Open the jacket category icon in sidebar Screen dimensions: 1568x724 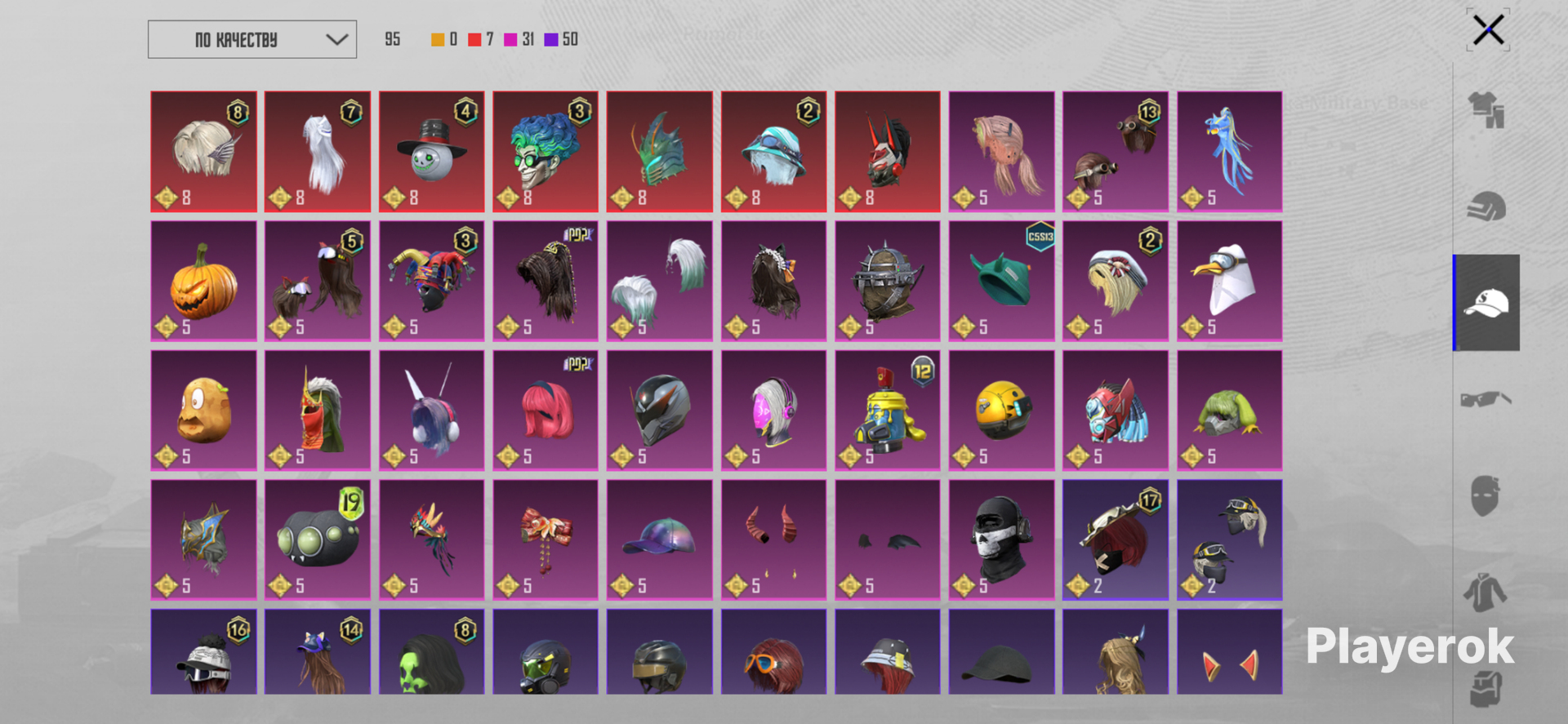click(1486, 593)
